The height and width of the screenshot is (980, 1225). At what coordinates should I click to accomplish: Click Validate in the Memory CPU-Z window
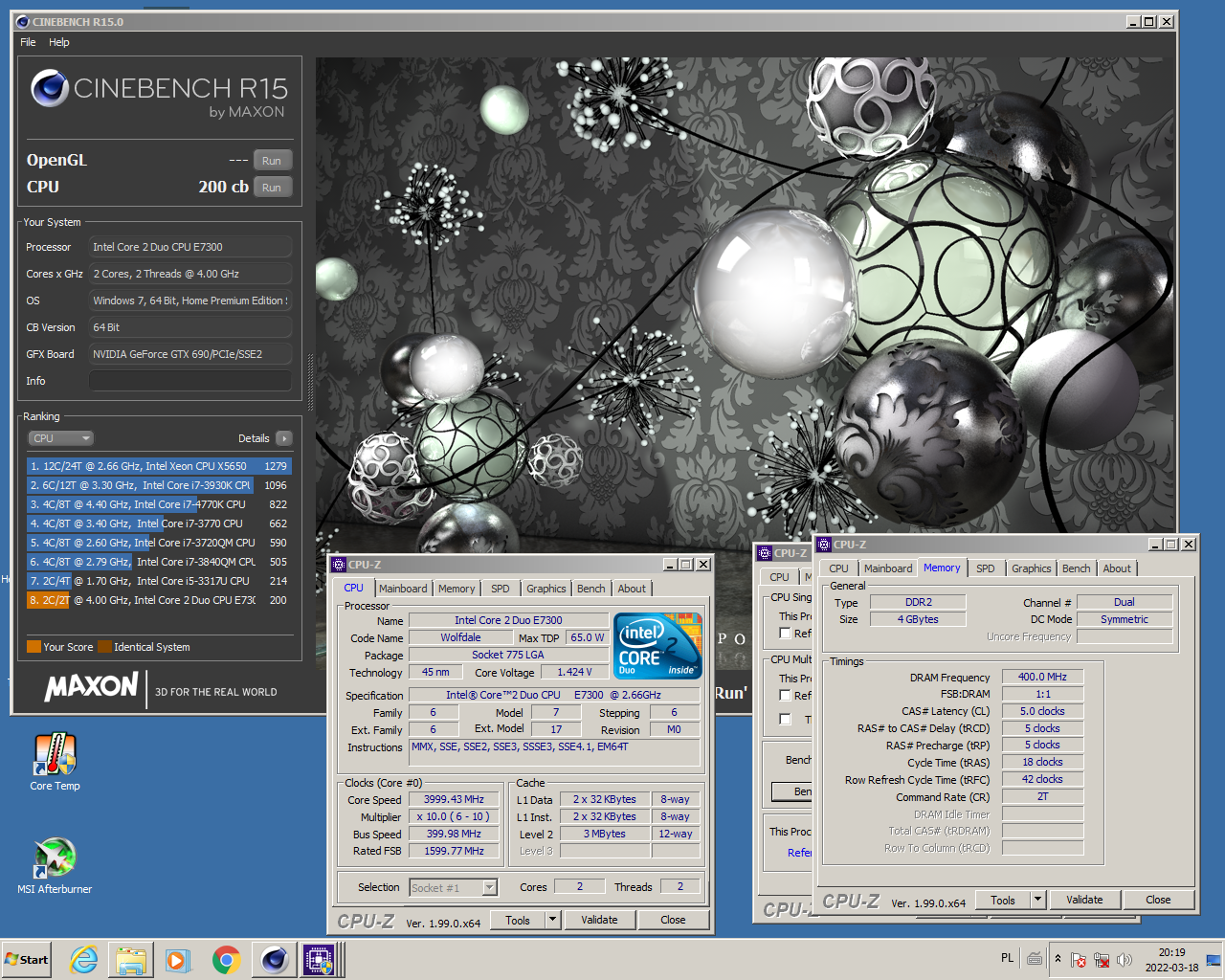(1084, 900)
